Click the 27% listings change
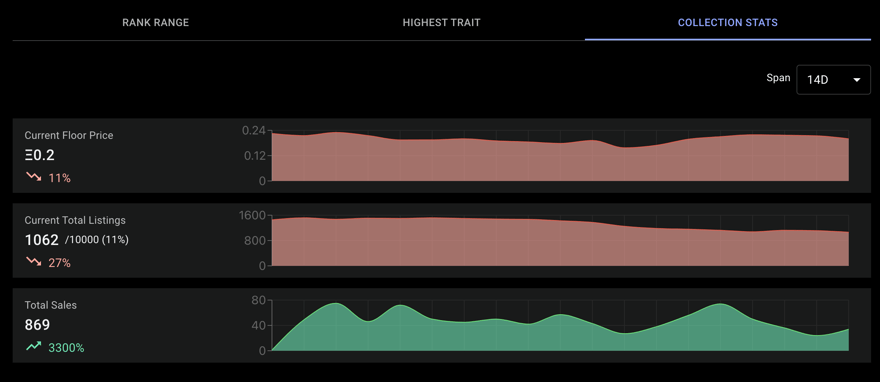880x382 pixels. coord(59,263)
